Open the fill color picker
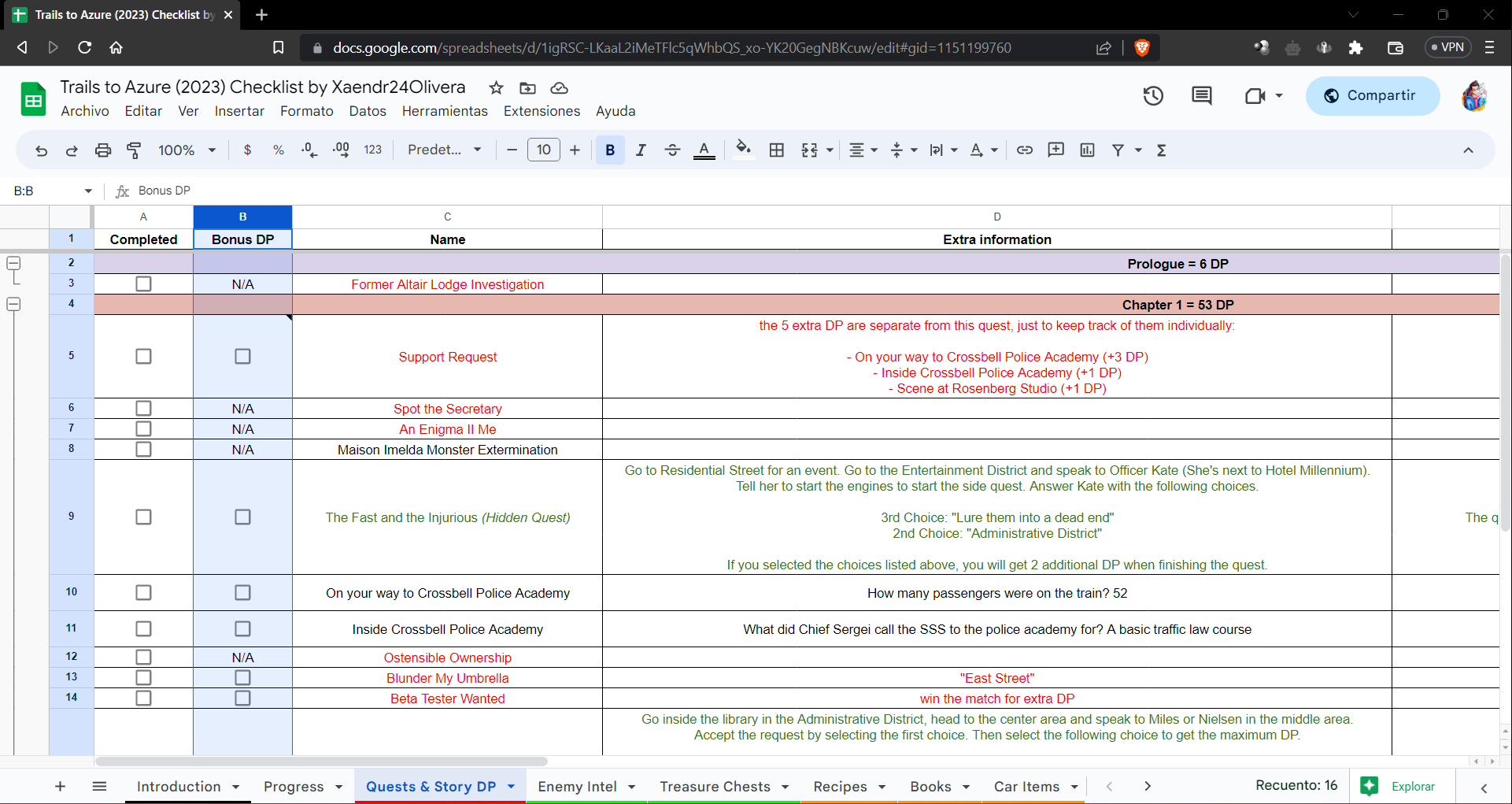 point(744,149)
